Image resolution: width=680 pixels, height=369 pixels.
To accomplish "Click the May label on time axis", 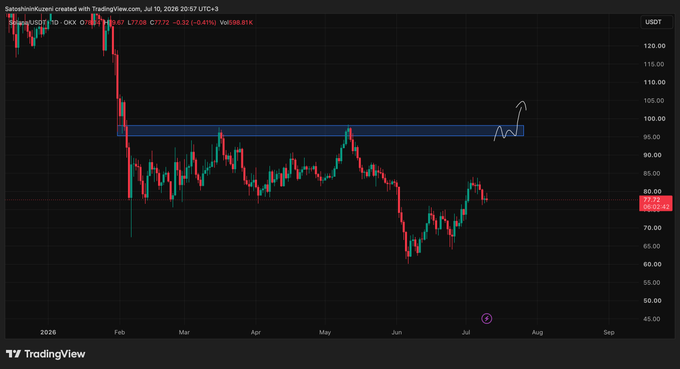I will coord(325,332).
